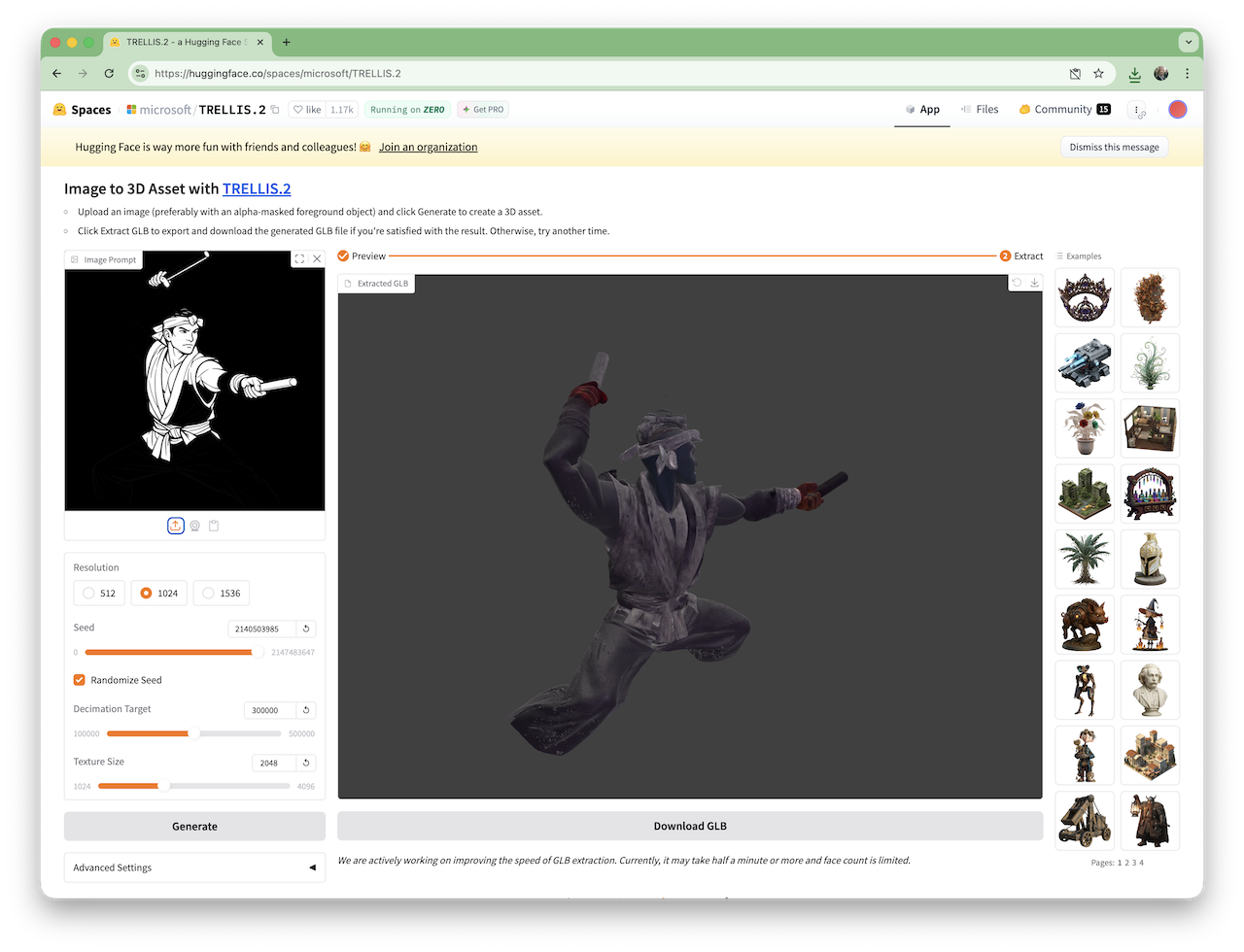Open the browser tab list dropdown
The width and height of the screenshot is (1244, 952).
[x=1188, y=43]
